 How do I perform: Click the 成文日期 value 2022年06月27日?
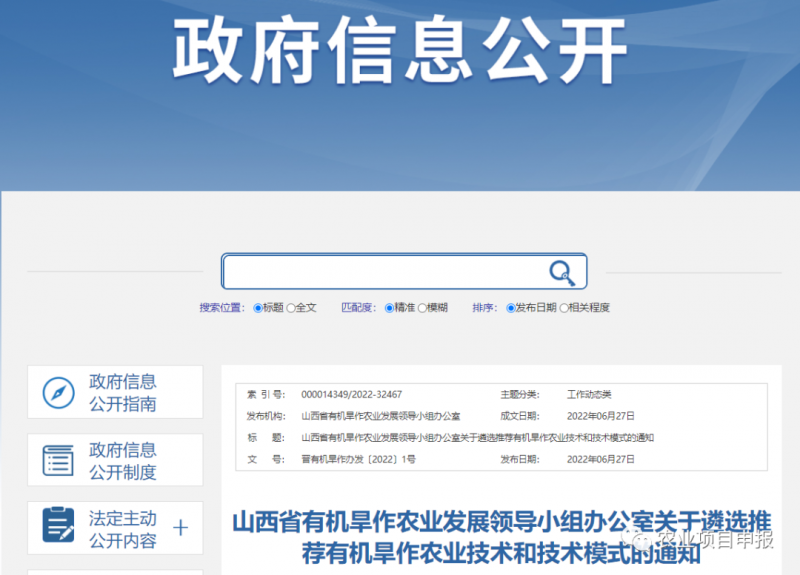pos(601,416)
